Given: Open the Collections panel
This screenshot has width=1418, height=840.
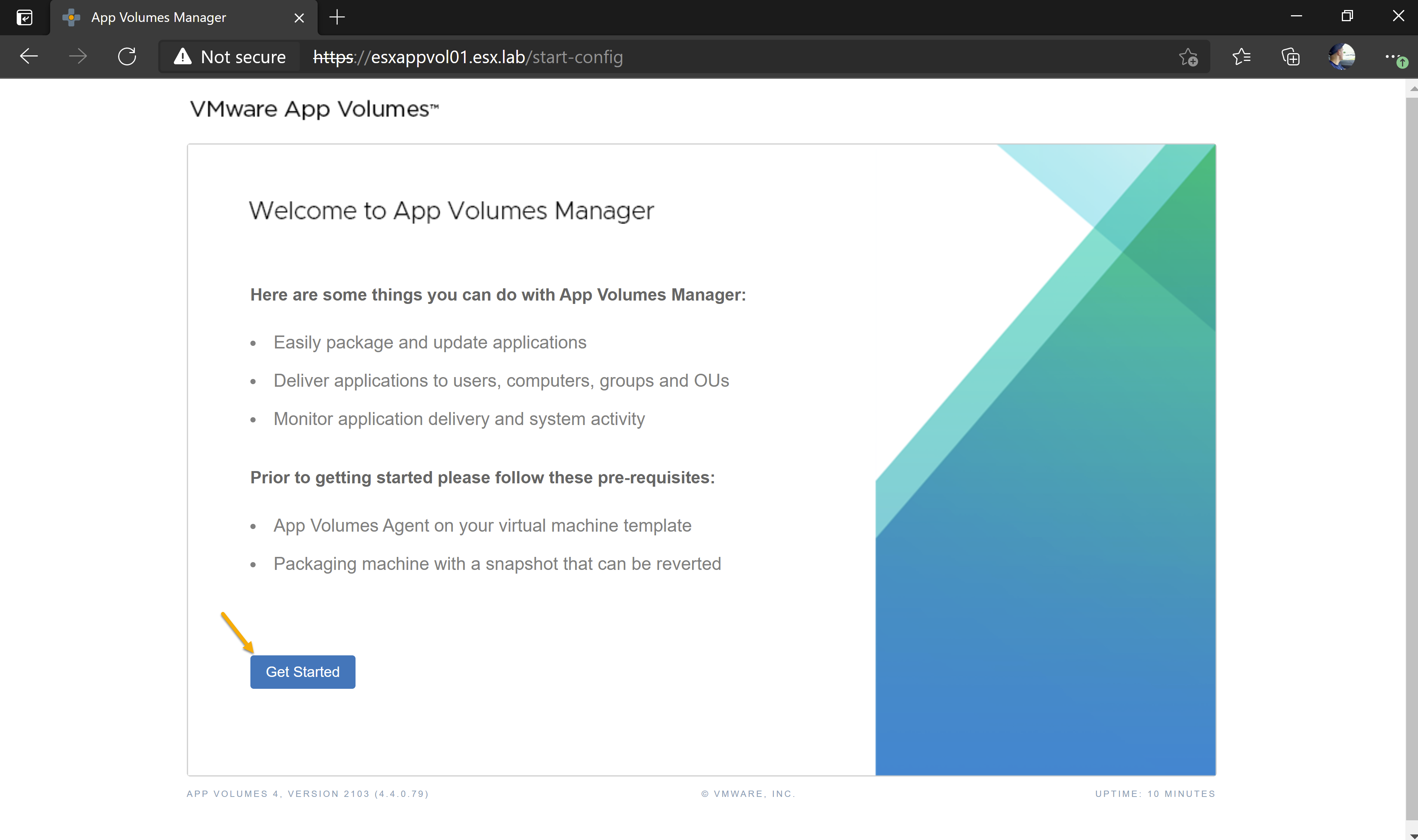Looking at the screenshot, I should click(x=1291, y=56).
